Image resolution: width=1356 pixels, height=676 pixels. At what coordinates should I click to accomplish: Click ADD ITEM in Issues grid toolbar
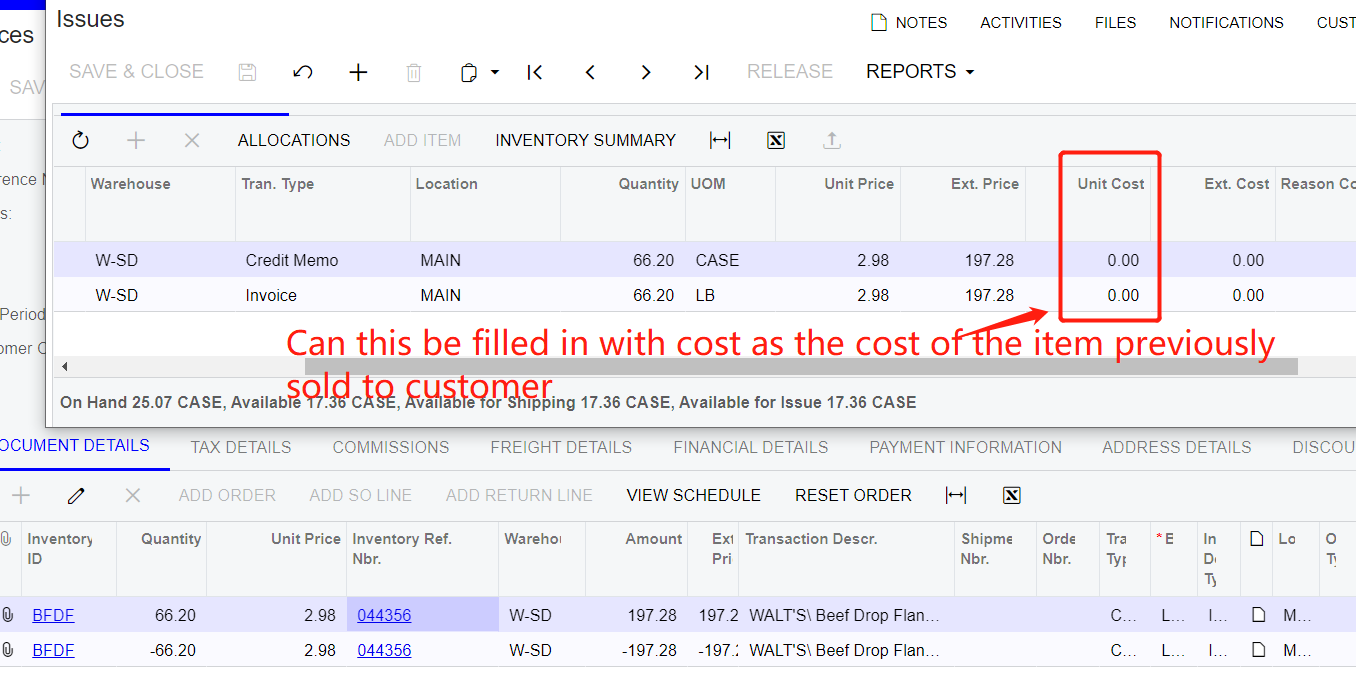tap(423, 141)
